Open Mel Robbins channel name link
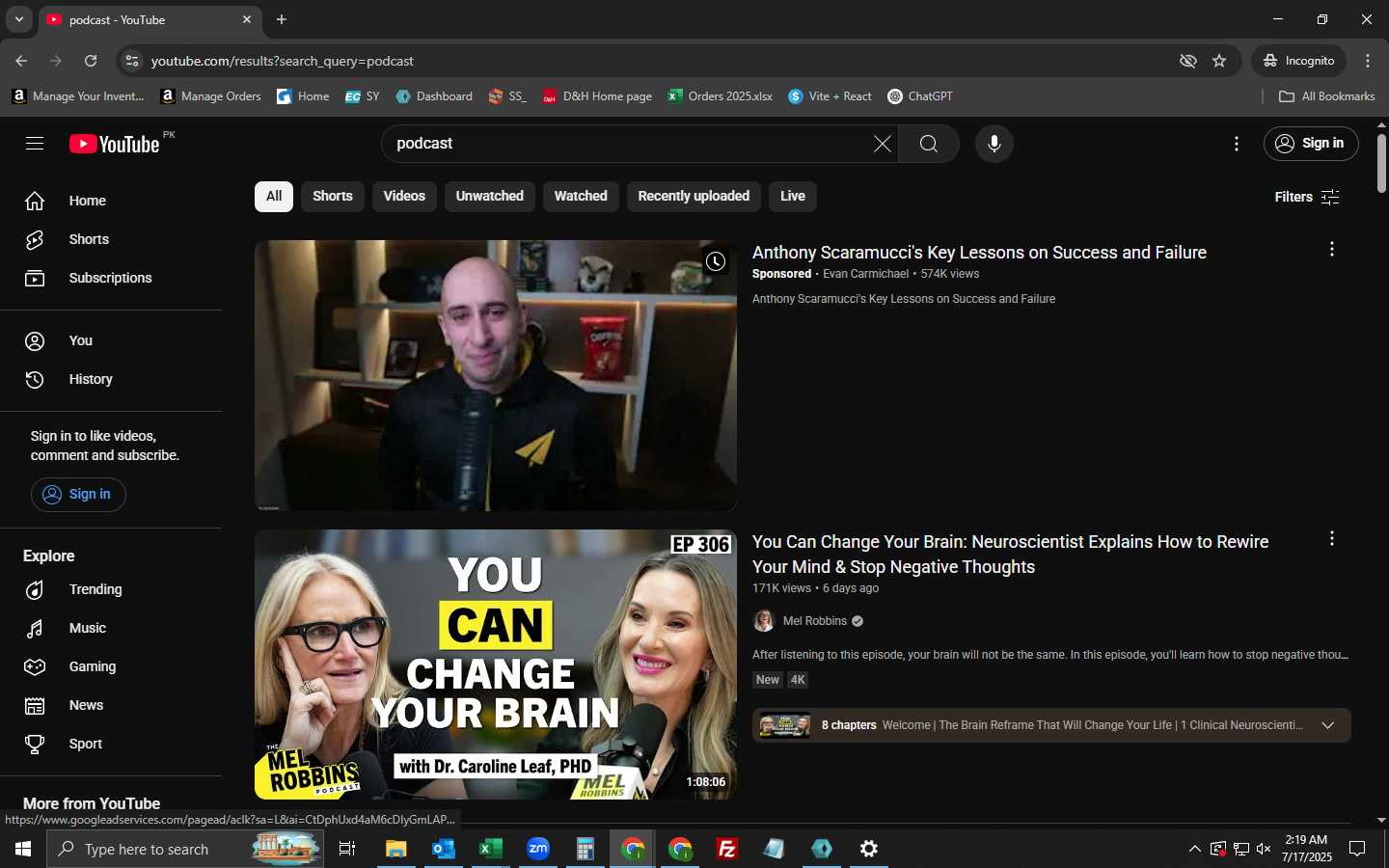 click(815, 621)
